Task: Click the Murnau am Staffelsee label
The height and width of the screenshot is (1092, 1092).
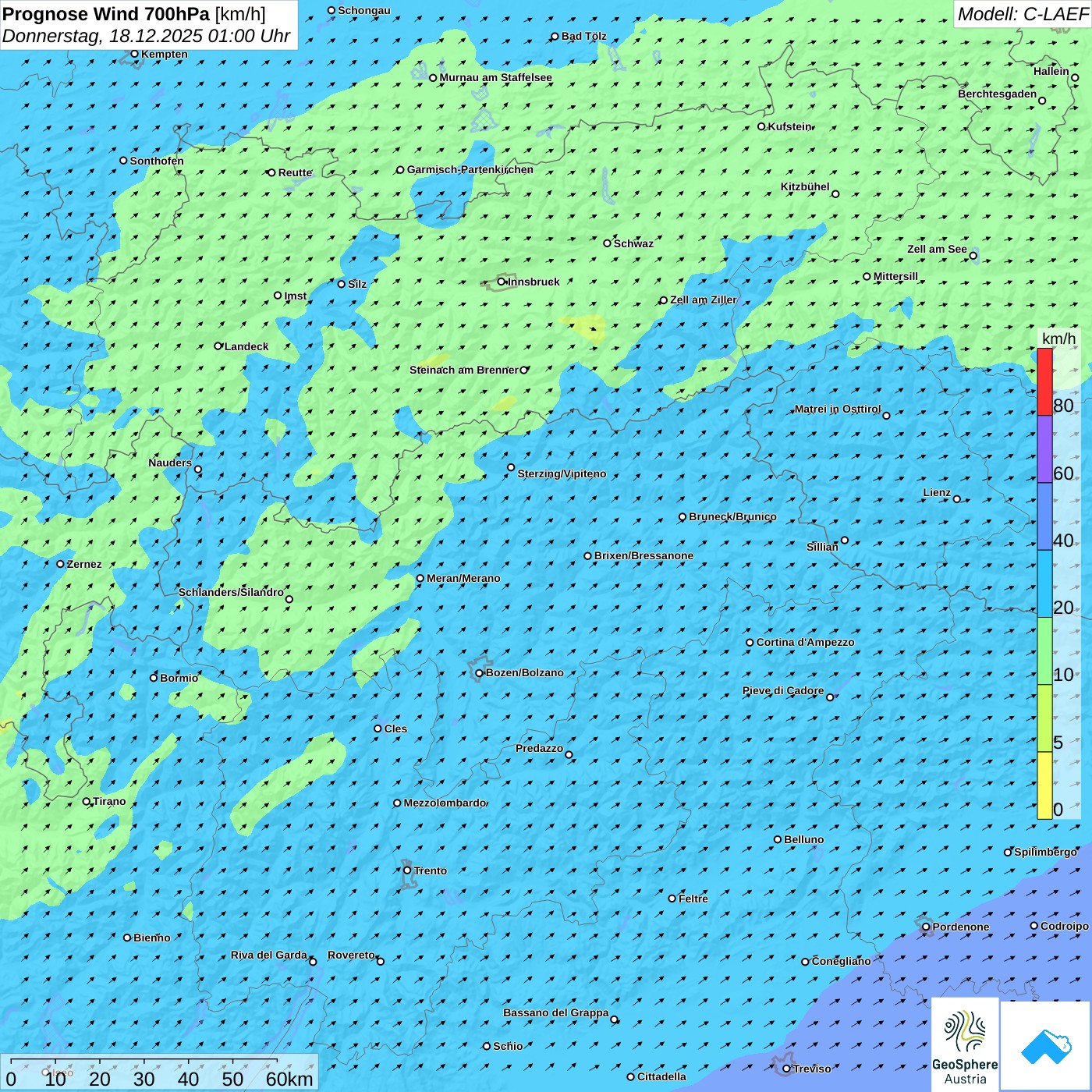Action: click(495, 77)
